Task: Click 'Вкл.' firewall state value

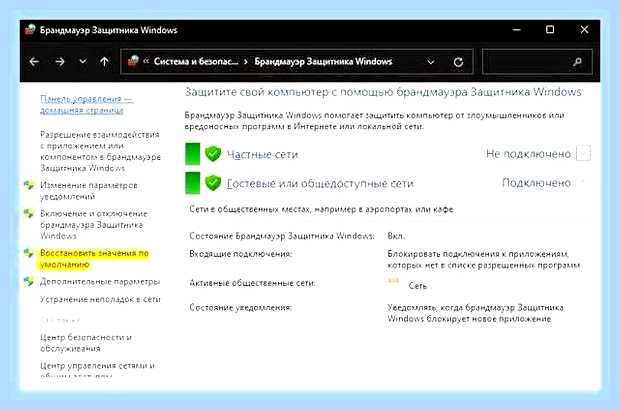Action: coord(396,236)
